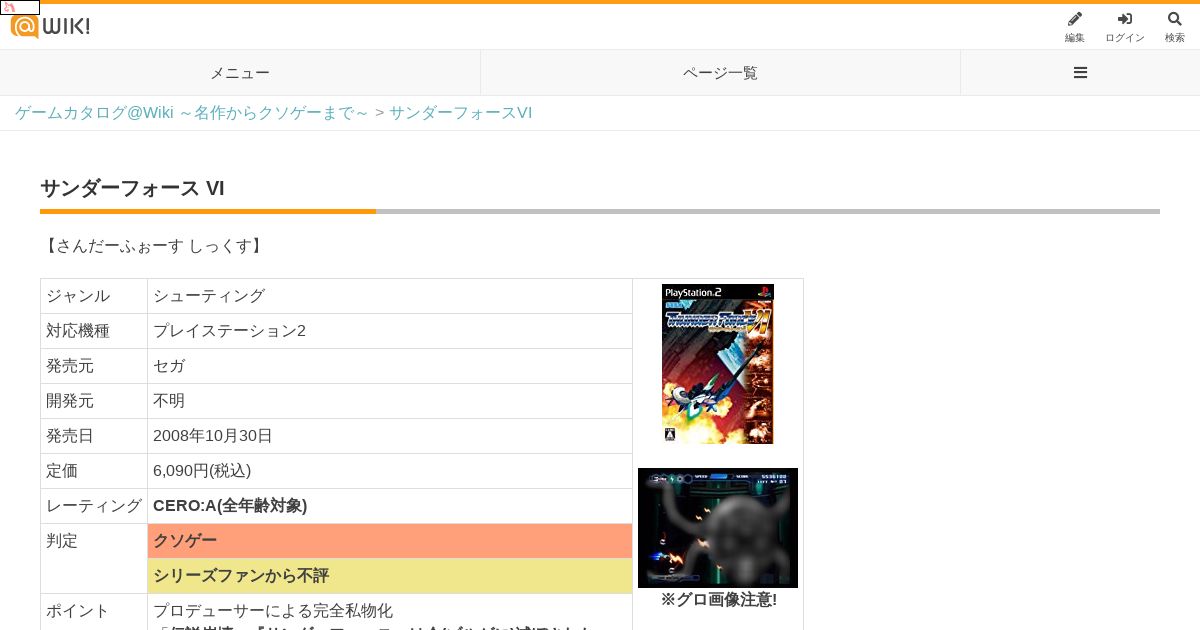
Task: Open the edit (編集) pencil icon
Action: pos(1075,27)
